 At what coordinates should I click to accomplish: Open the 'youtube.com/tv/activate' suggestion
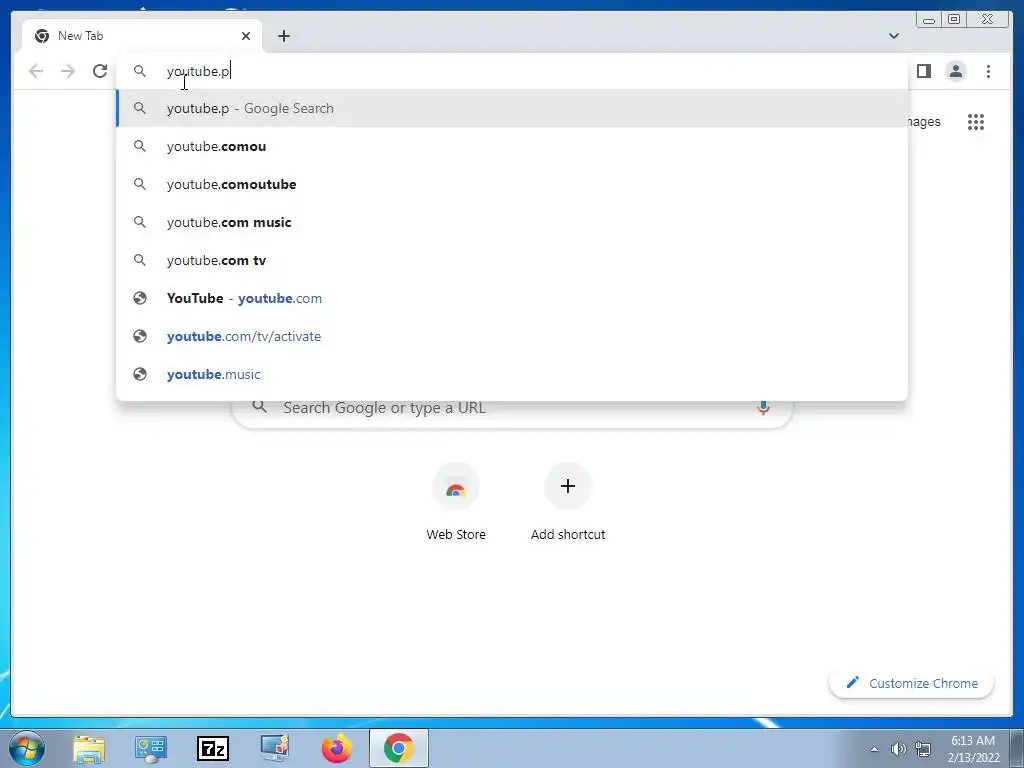(x=512, y=336)
